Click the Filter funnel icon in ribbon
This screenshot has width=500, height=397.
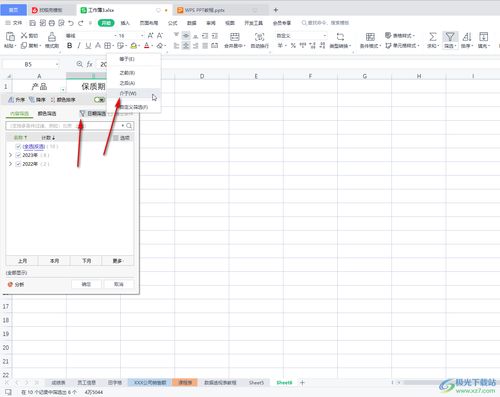coord(450,36)
